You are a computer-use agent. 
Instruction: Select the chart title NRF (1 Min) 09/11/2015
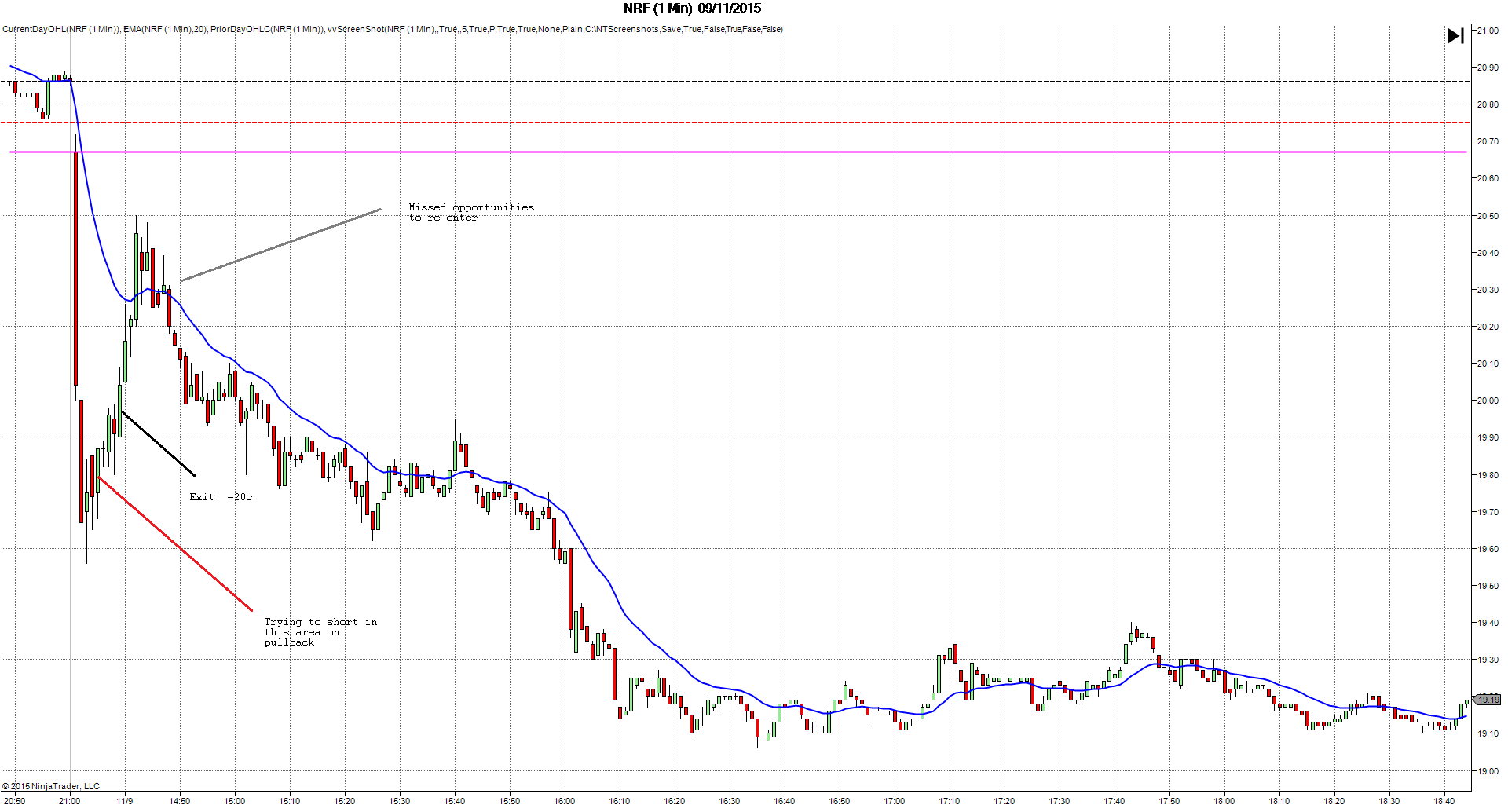(692, 9)
